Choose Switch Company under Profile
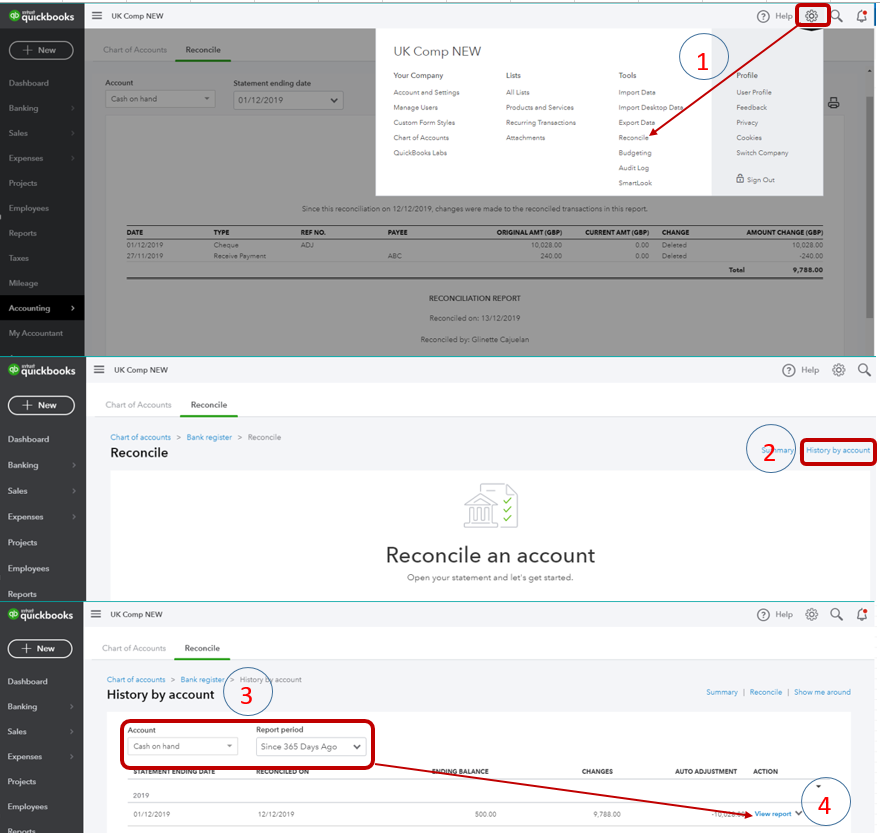Viewport: 880px width, 833px height. coord(762,153)
